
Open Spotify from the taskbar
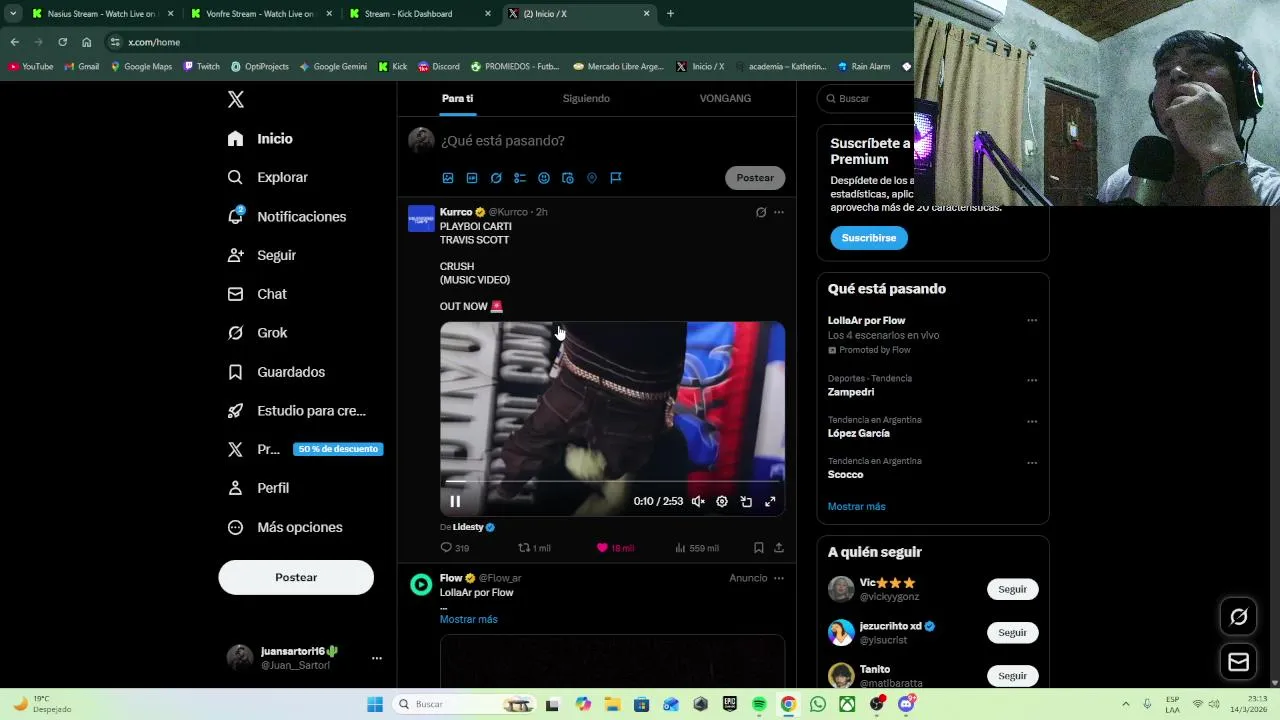(x=759, y=704)
